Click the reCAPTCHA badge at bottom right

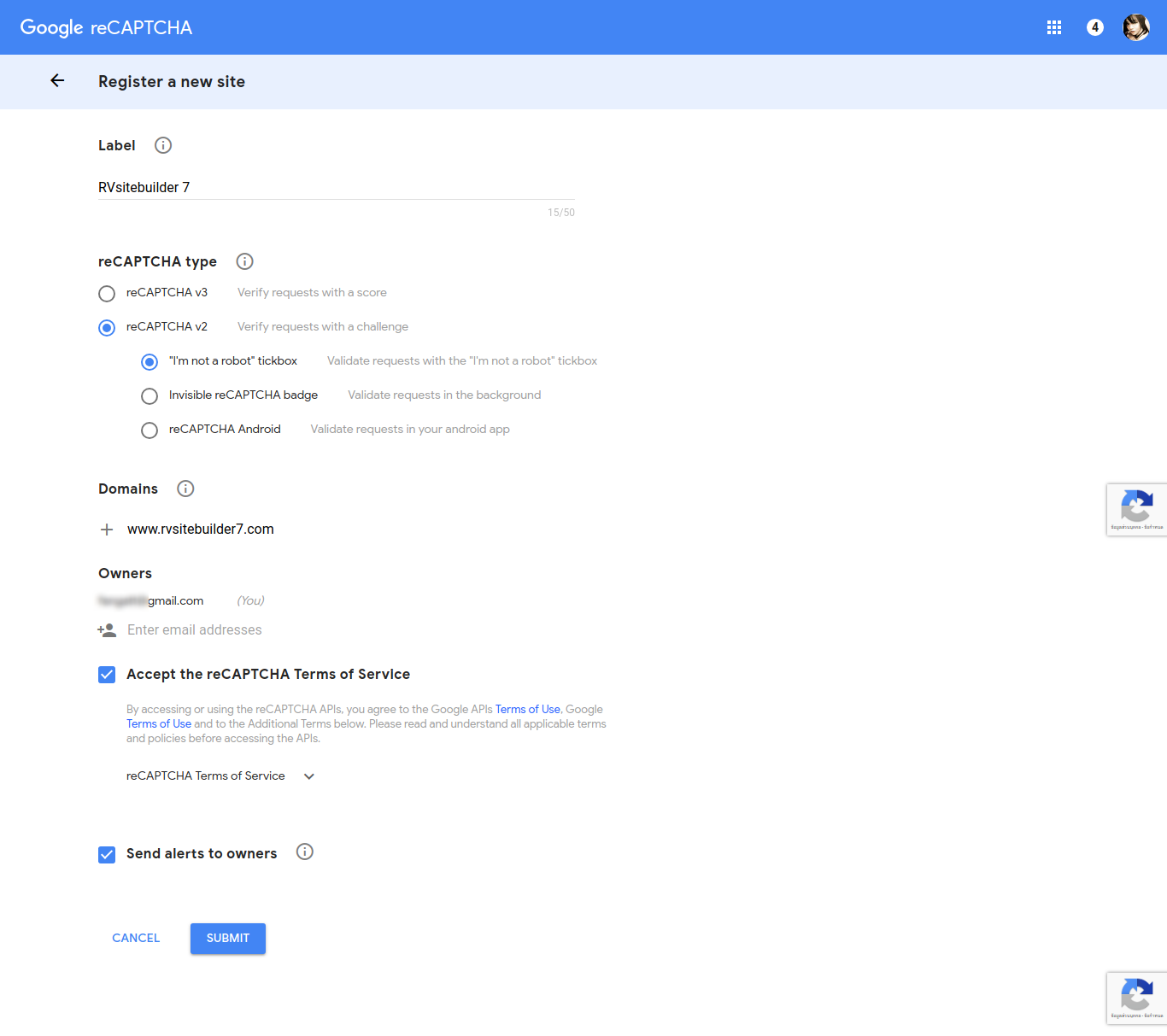[x=1137, y=998]
